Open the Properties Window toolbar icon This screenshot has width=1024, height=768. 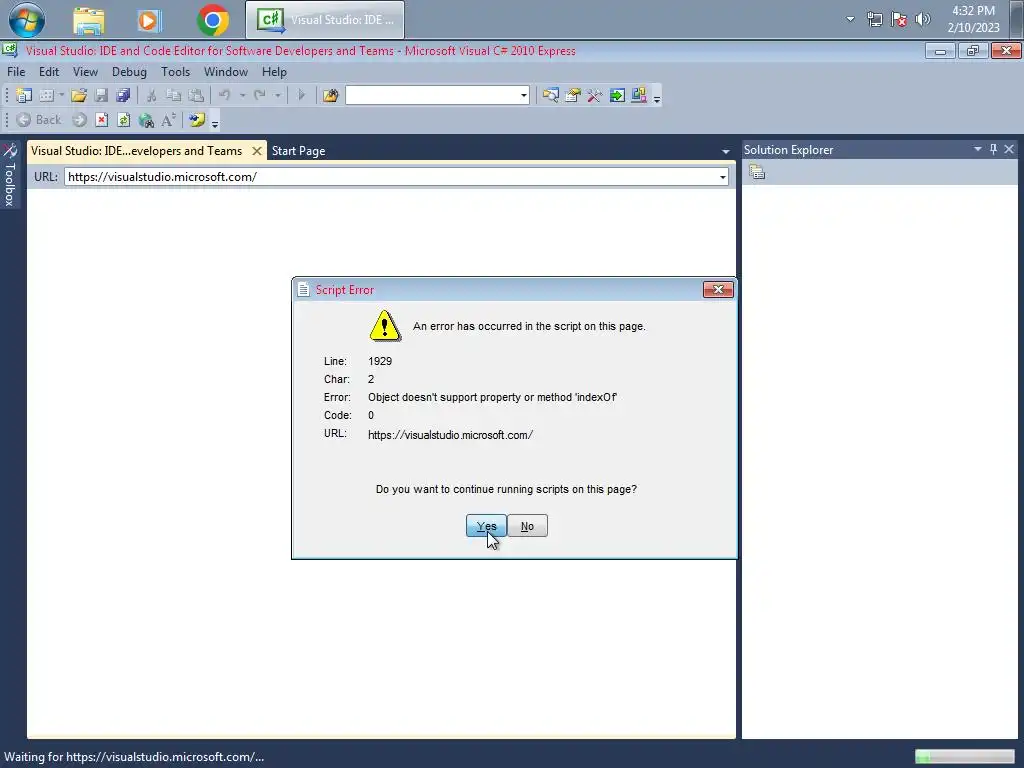[x=573, y=95]
